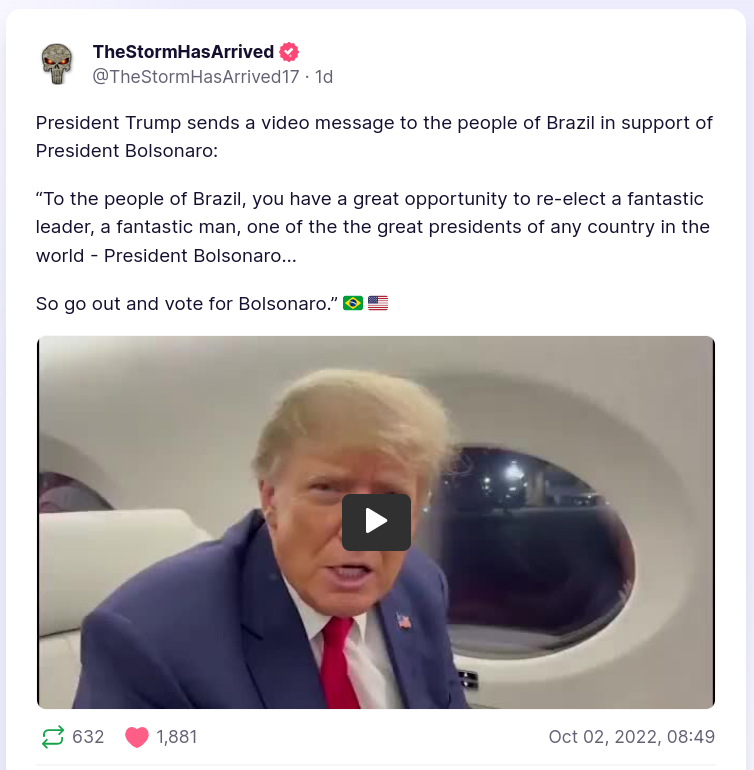The image size is (754, 770).
Task: Click the quoted To the people of Brazil paragraph
Action: (373, 227)
